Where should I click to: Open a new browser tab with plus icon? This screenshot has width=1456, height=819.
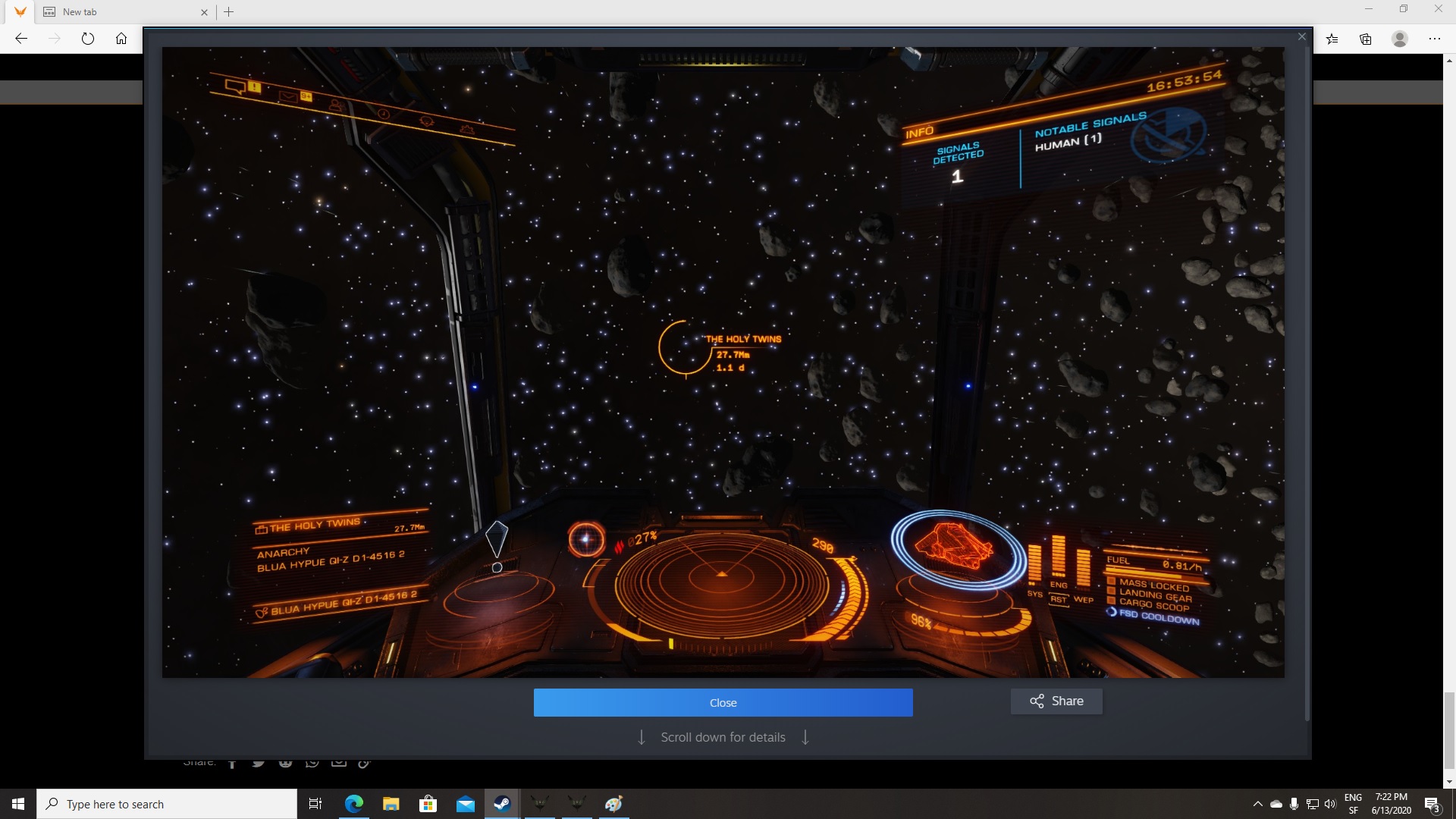229,11
